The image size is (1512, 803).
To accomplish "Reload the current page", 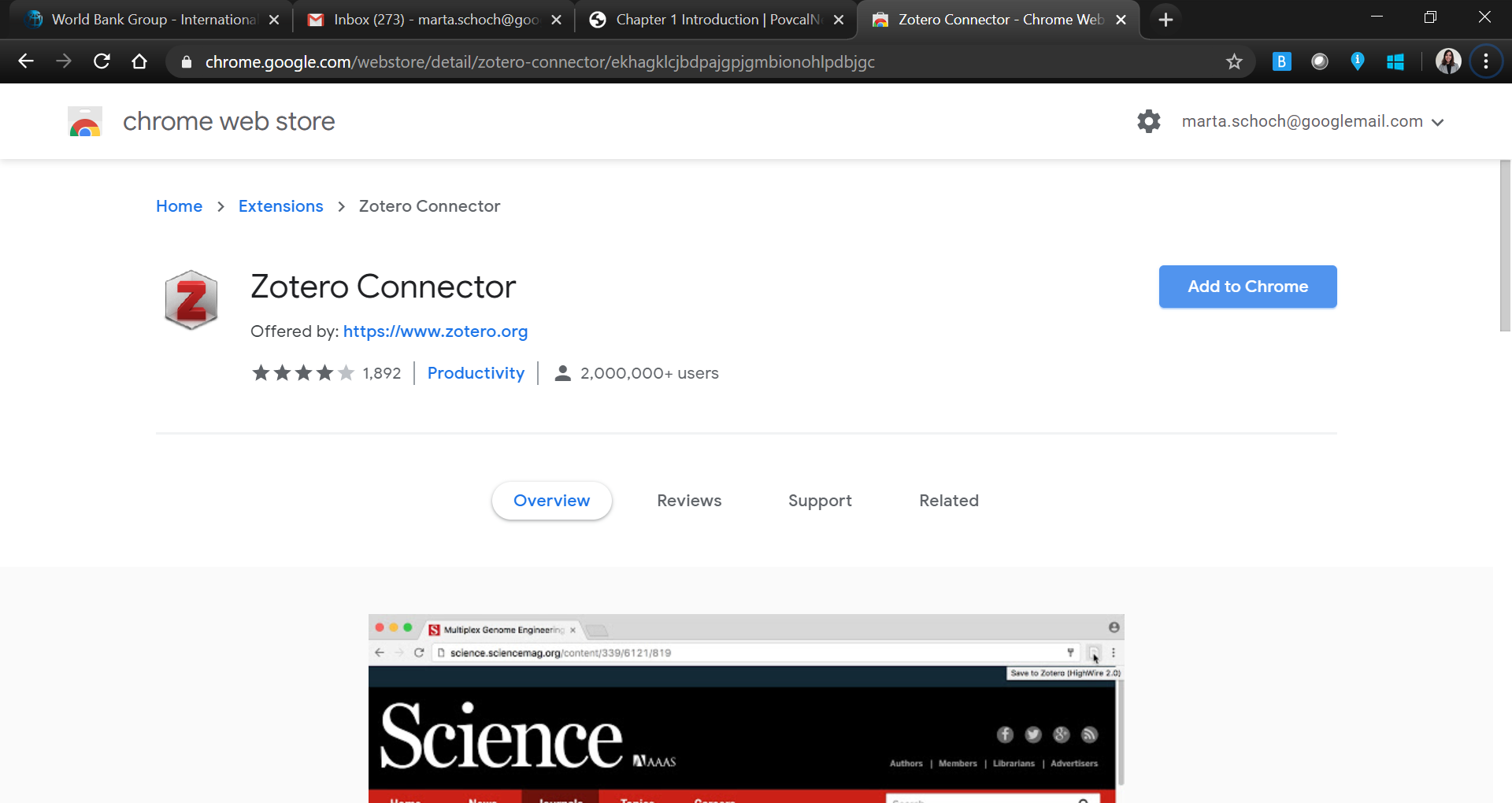I will 102,61.
